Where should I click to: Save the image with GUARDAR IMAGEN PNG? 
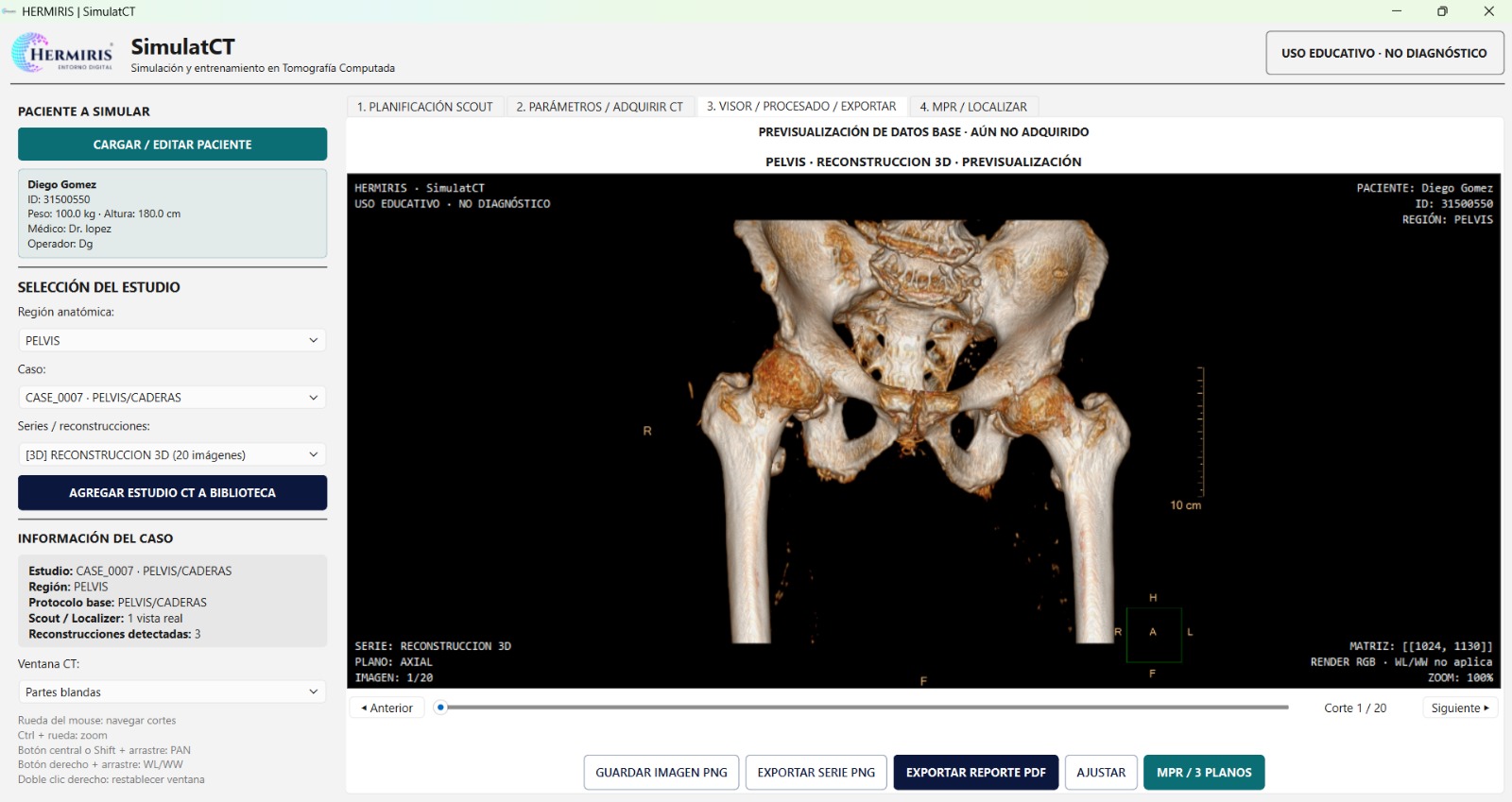pos(661,773)
